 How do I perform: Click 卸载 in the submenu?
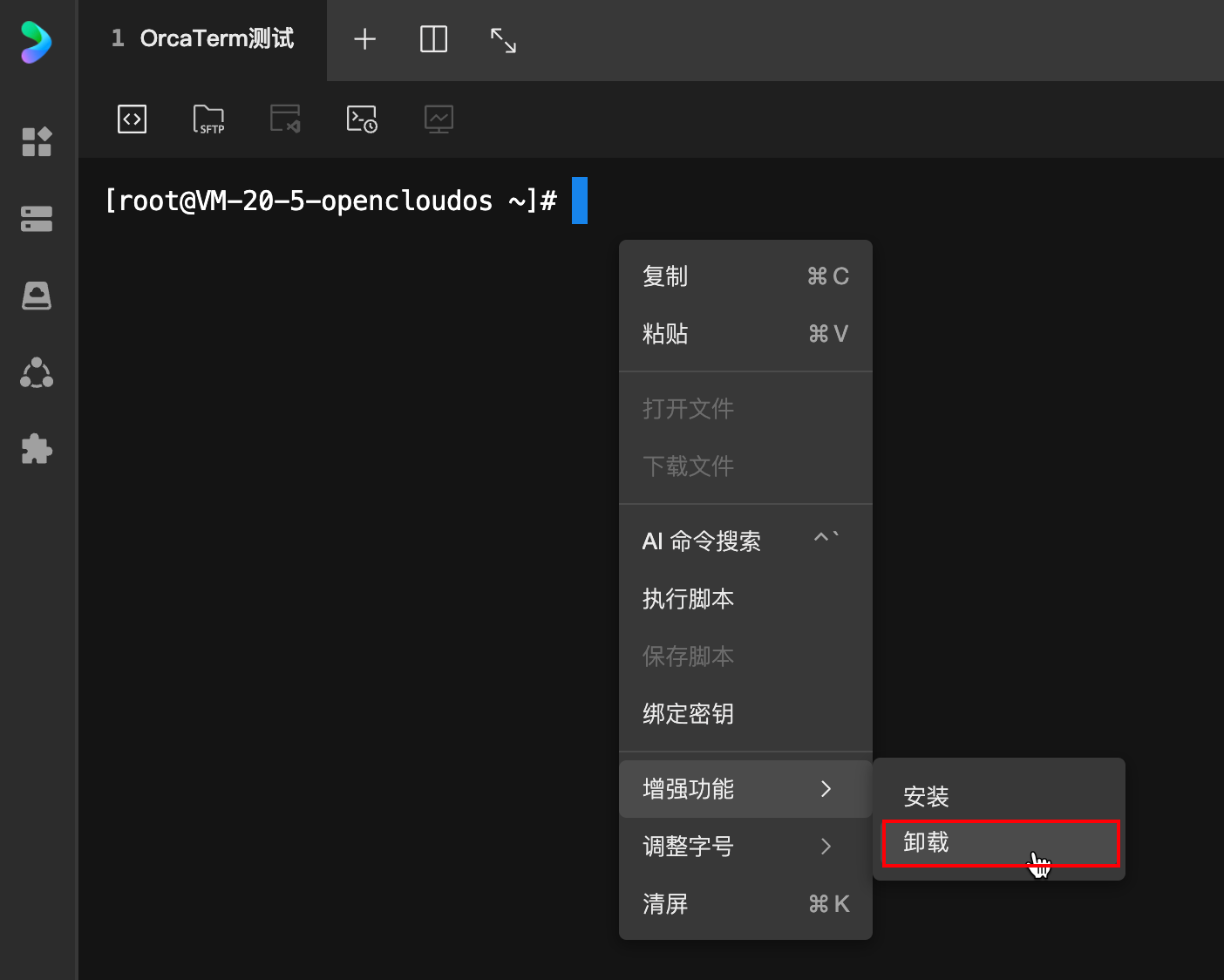[999, 842]
